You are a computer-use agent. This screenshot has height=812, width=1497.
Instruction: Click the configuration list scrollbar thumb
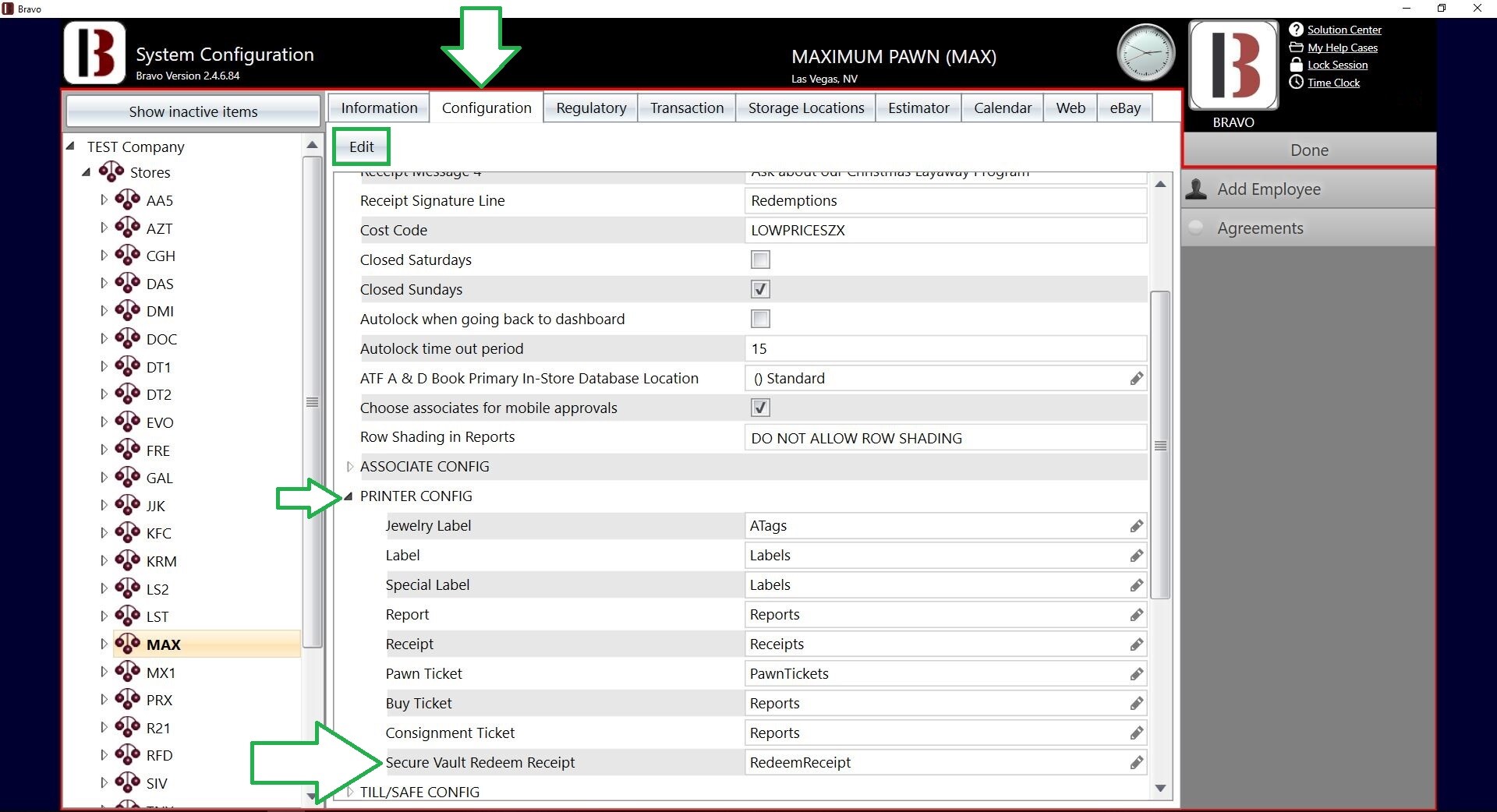[x=1160, y=445]
